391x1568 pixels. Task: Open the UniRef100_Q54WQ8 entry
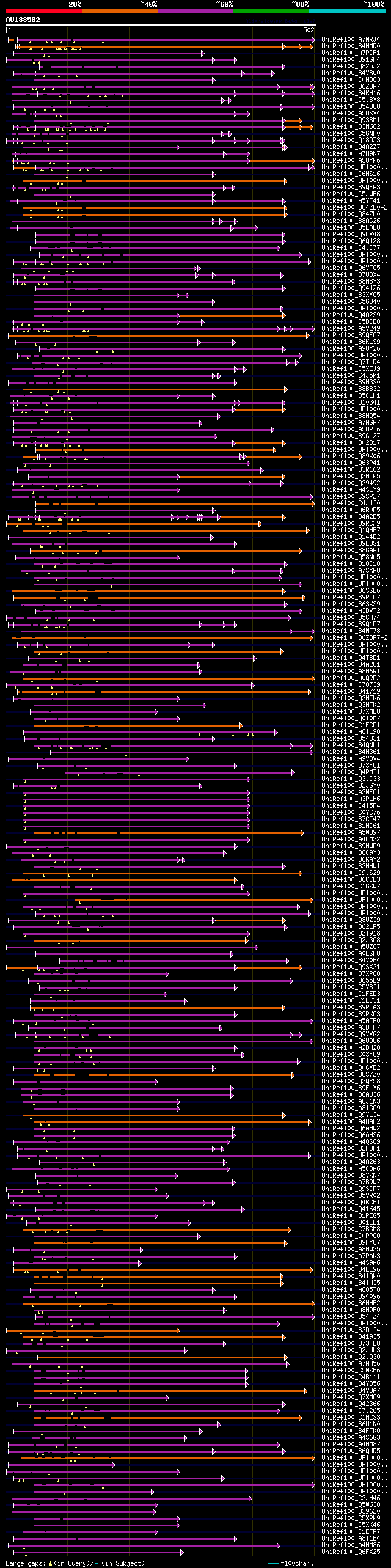pos(351,107)
